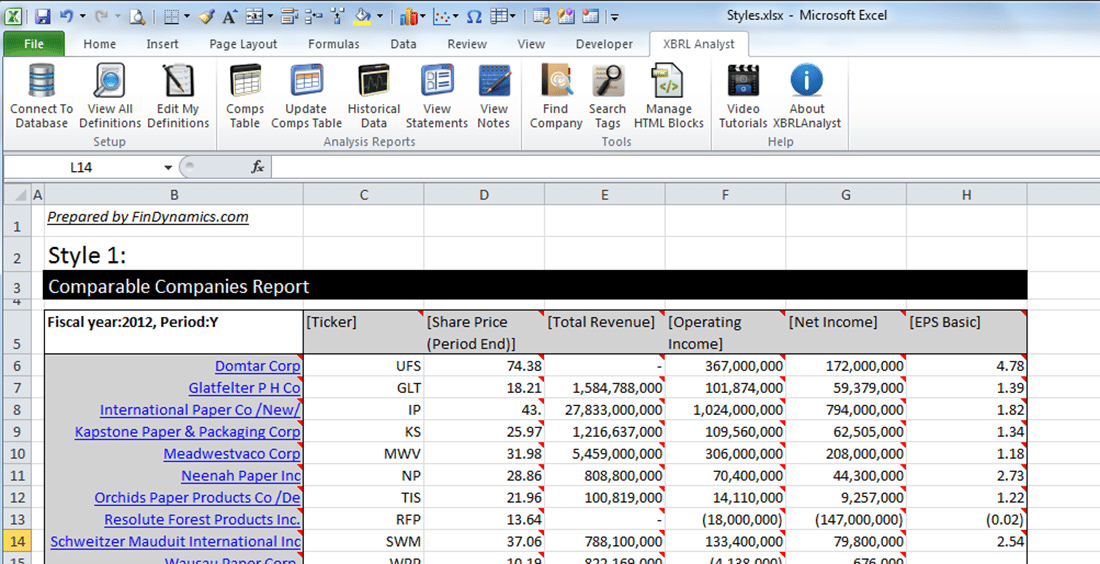The width and height of the screenshot is (1100, 564).
Task: Open the Comps Table report
Action: [245, 81]
